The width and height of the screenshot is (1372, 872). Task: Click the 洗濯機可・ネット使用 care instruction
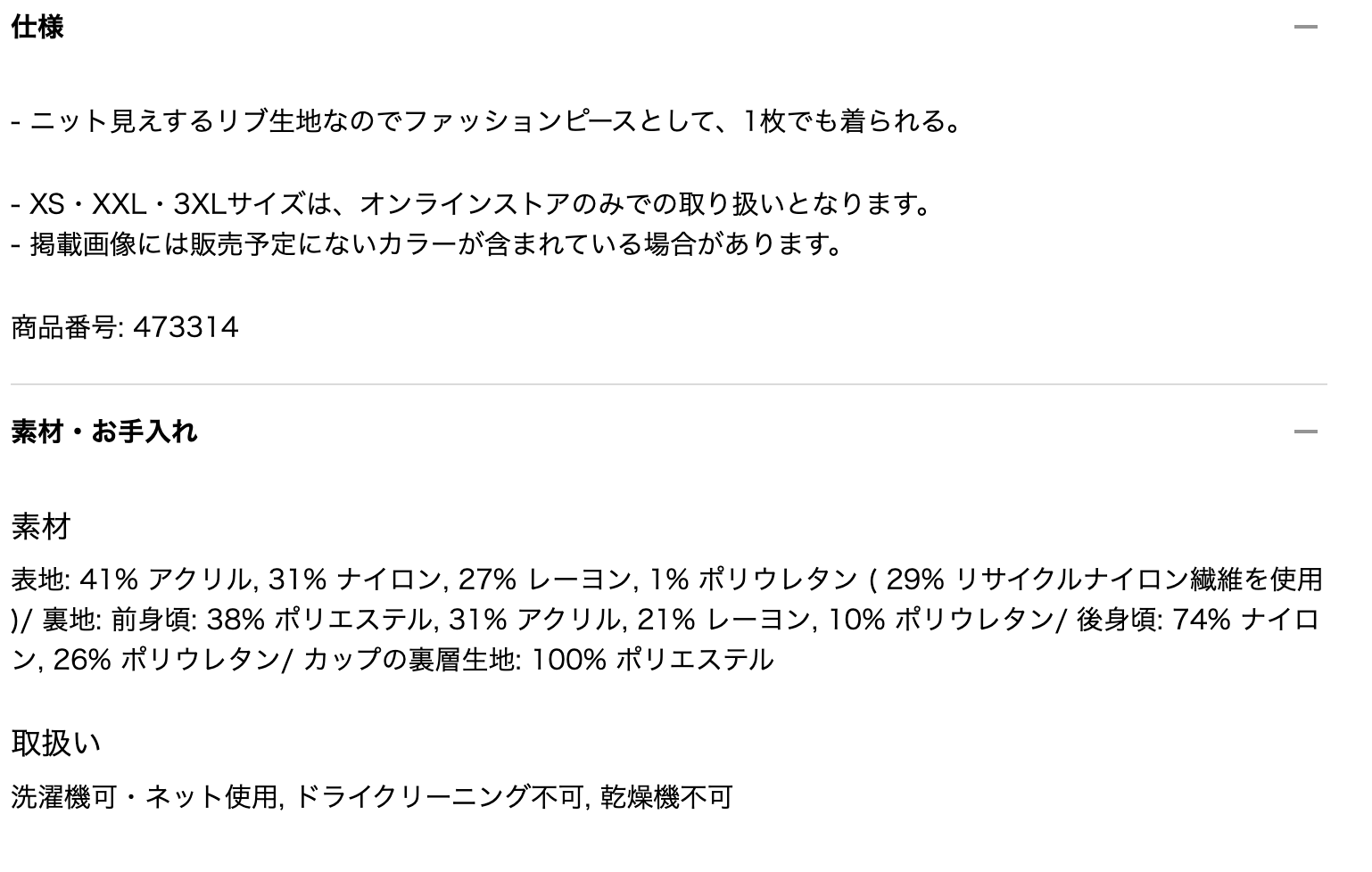(x=145, y=796)
